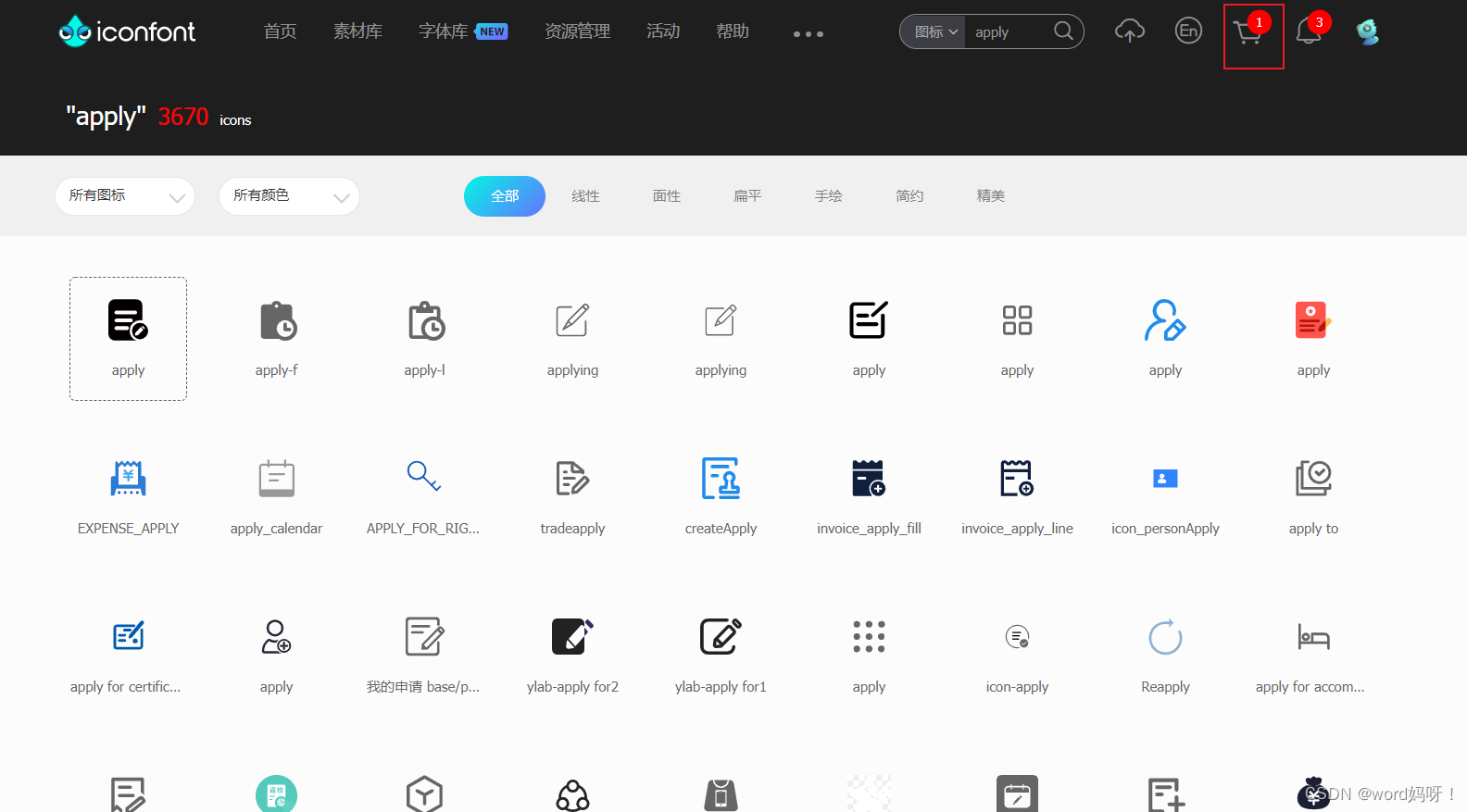This screenshot has width=1467, height=812.
Task: Open the 资源管理 menu
Action: click(x=577, y=31)
